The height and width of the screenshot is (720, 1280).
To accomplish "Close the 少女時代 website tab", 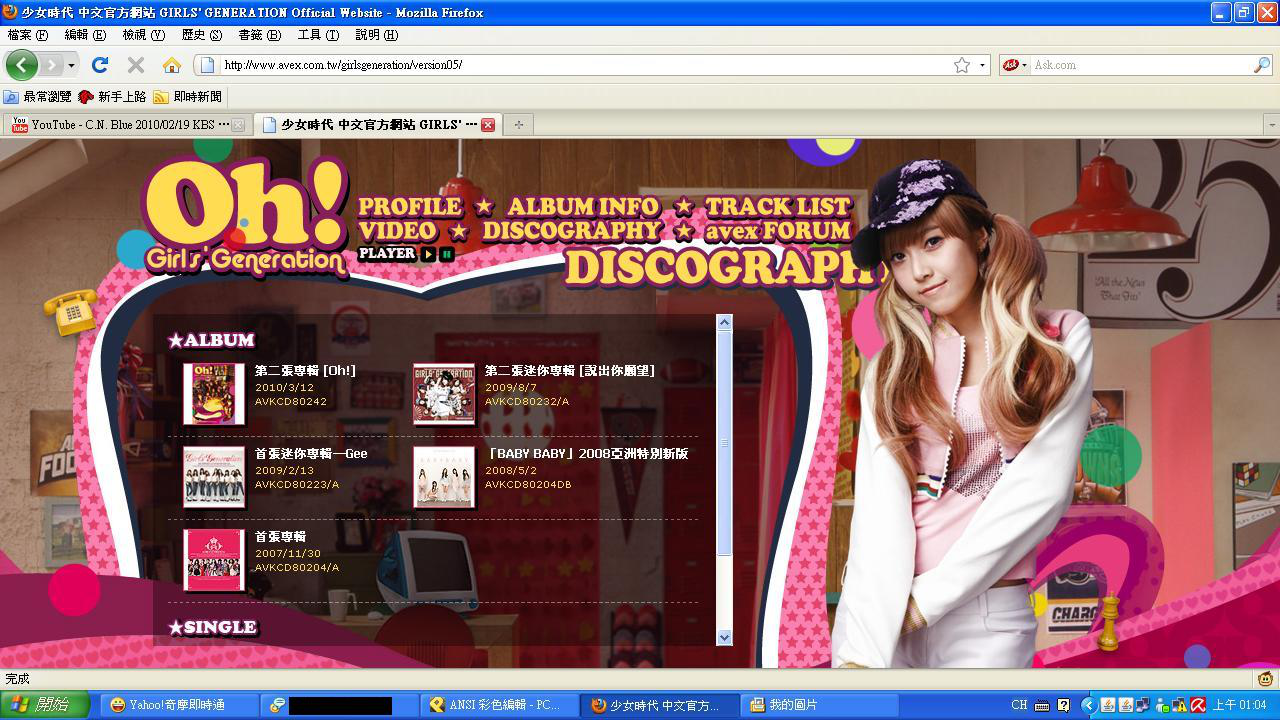I will [488, 125].
